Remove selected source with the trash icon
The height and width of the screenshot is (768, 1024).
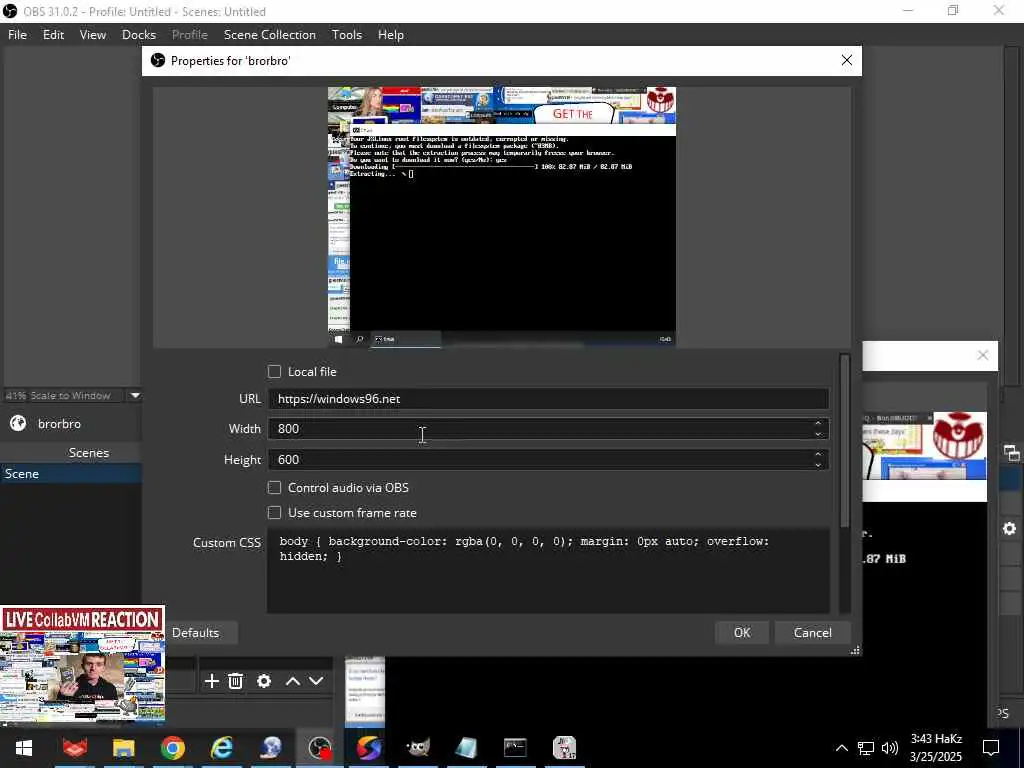coord(236,681)
